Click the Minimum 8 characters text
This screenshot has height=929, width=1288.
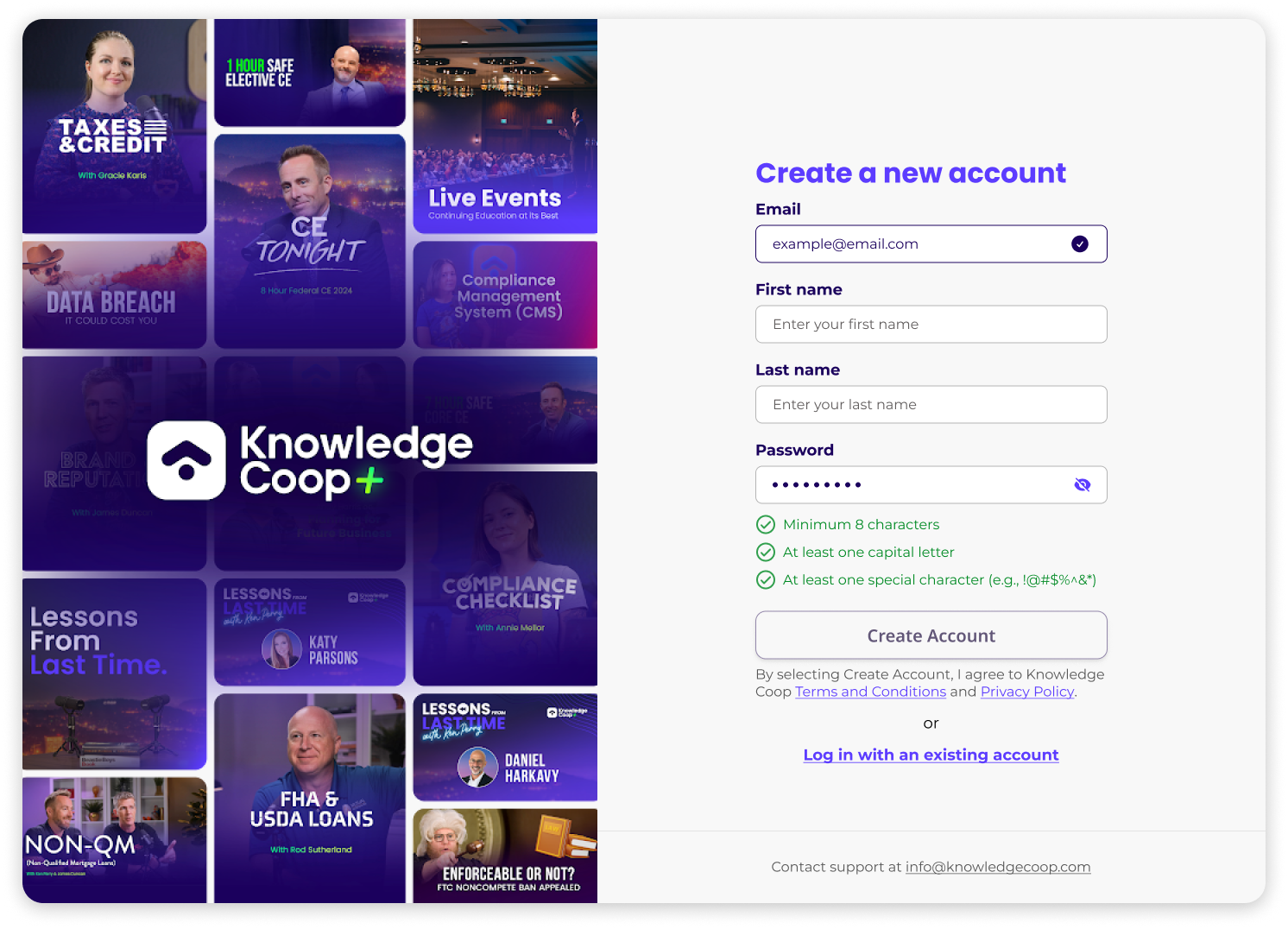861,524
